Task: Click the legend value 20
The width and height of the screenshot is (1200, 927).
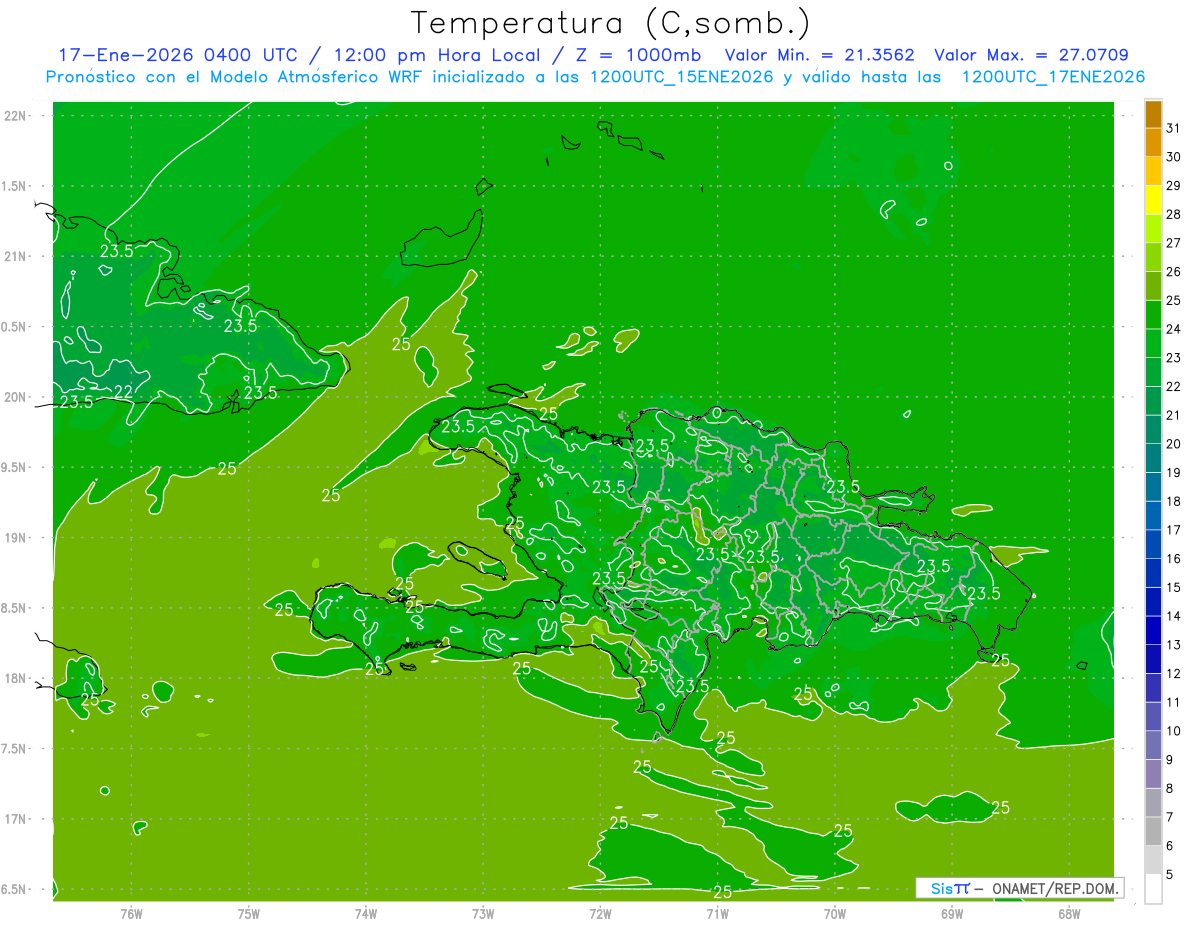Action: click(1173, 444)
